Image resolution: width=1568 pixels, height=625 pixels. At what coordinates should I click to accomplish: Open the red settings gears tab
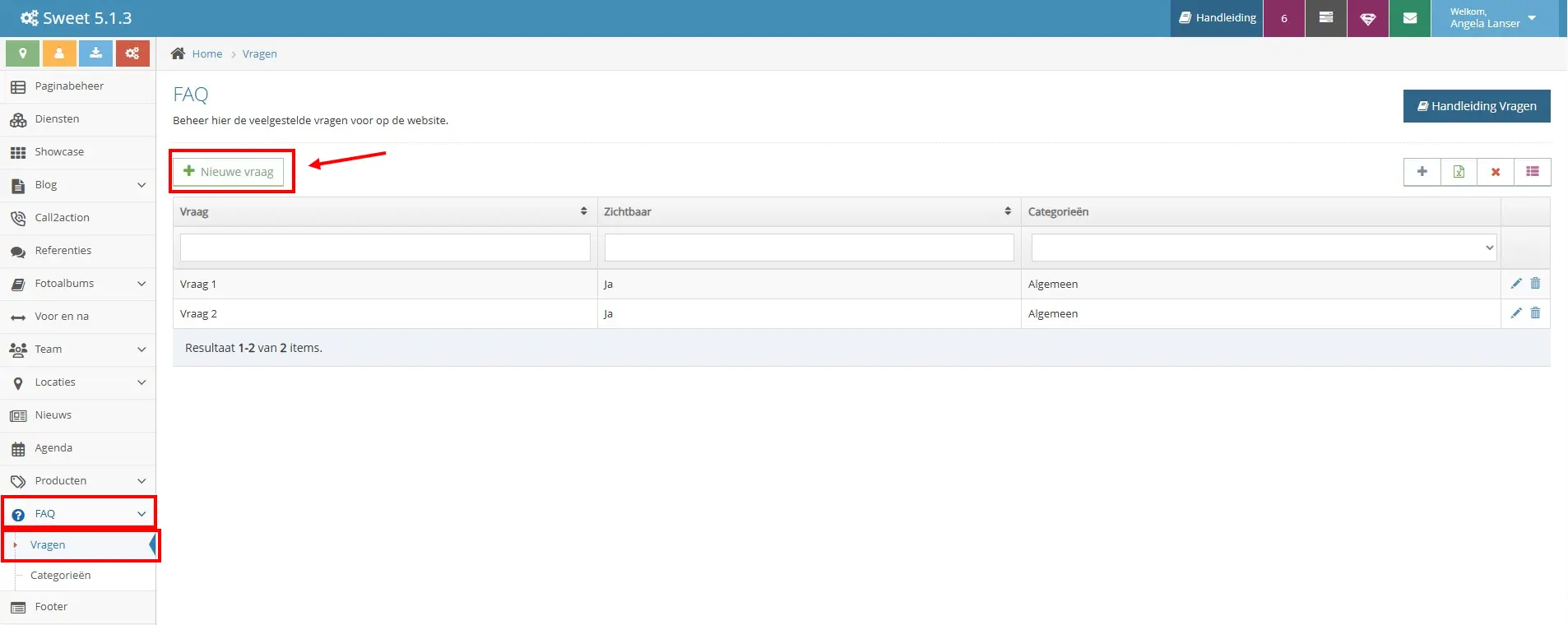132,53
